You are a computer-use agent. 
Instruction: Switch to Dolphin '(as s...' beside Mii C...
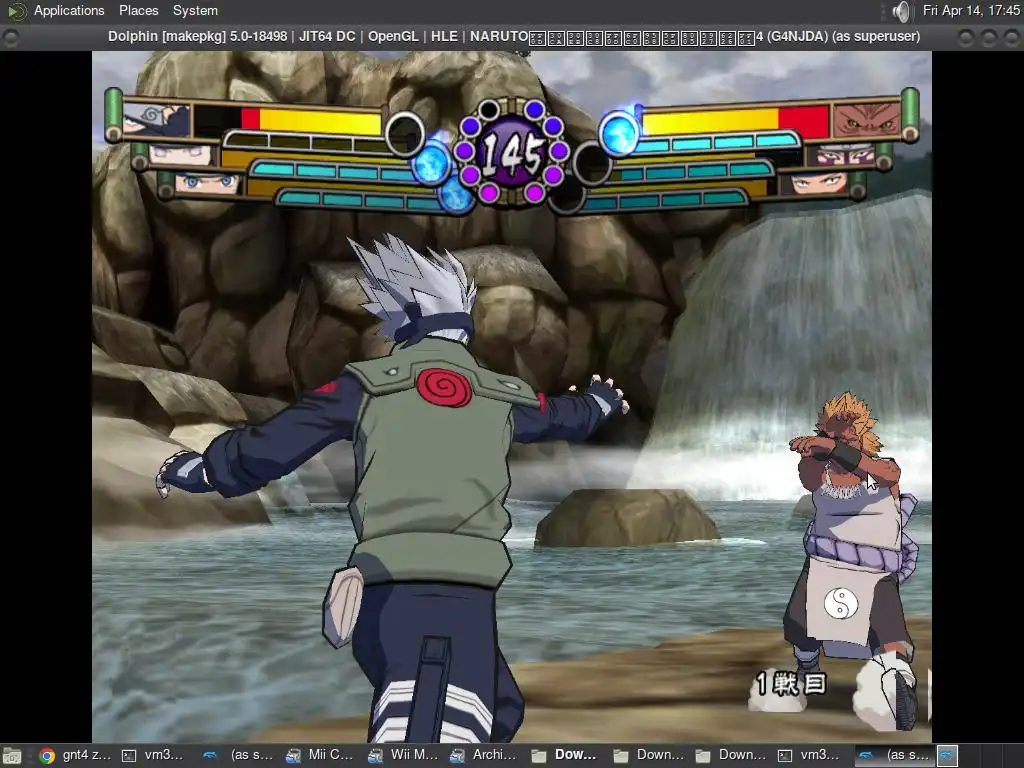[x=238, y=755]
